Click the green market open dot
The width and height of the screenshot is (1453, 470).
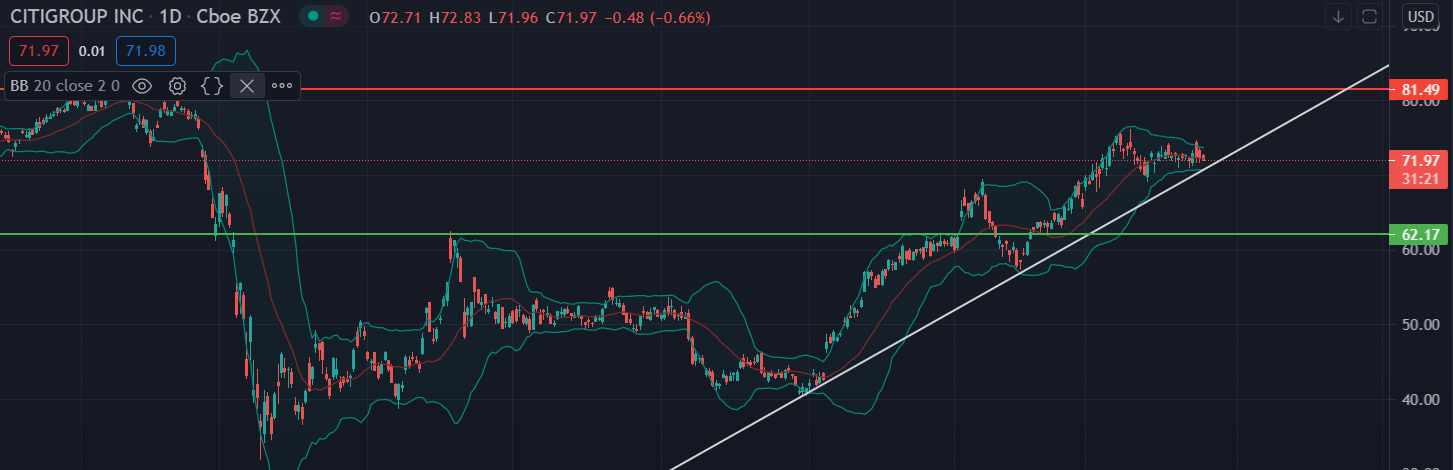[x=313, y=16]
